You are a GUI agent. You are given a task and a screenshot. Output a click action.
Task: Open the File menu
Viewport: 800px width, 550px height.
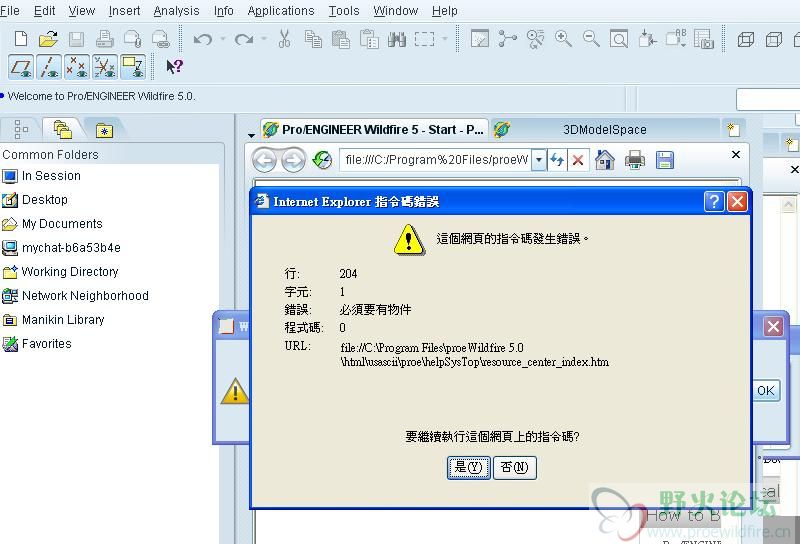point(10,11)
